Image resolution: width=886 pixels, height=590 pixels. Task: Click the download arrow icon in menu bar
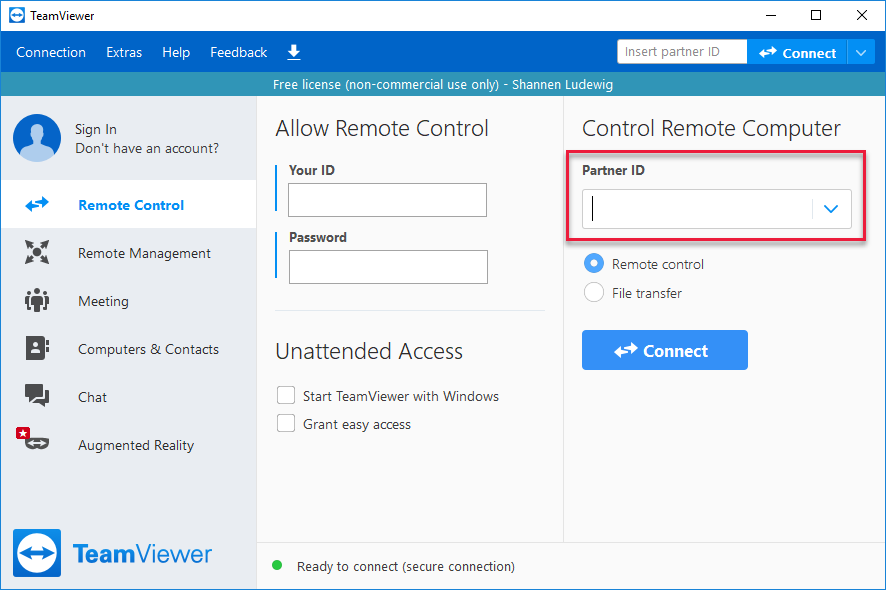tap(294, 53)
